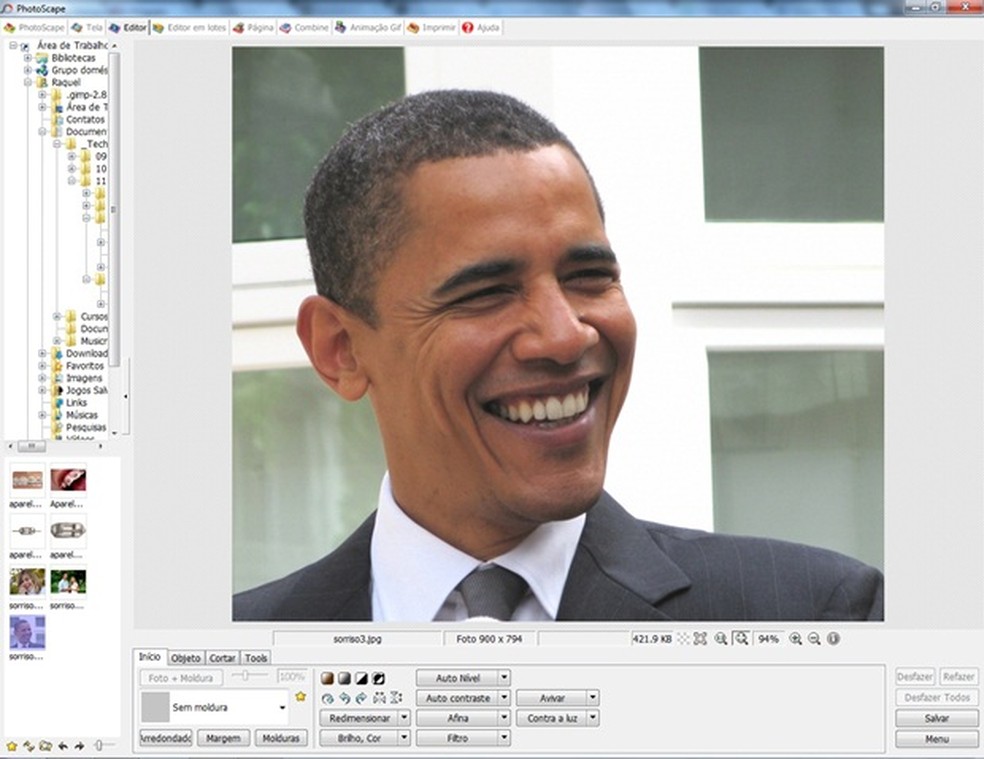Click the Salvar button

937,718
